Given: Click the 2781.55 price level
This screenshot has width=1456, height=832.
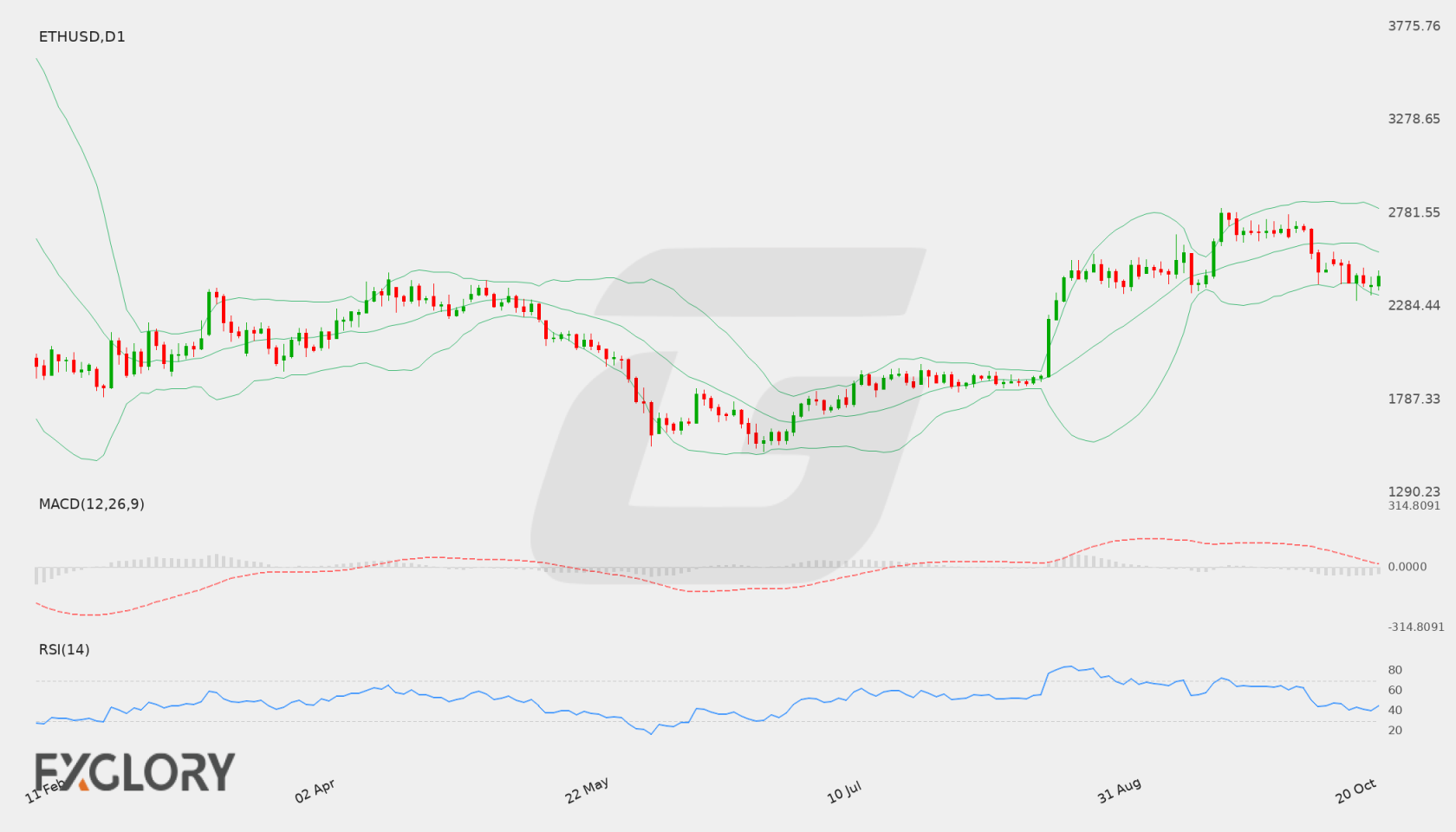Looking at the screenshot, I should [1414, 212].
